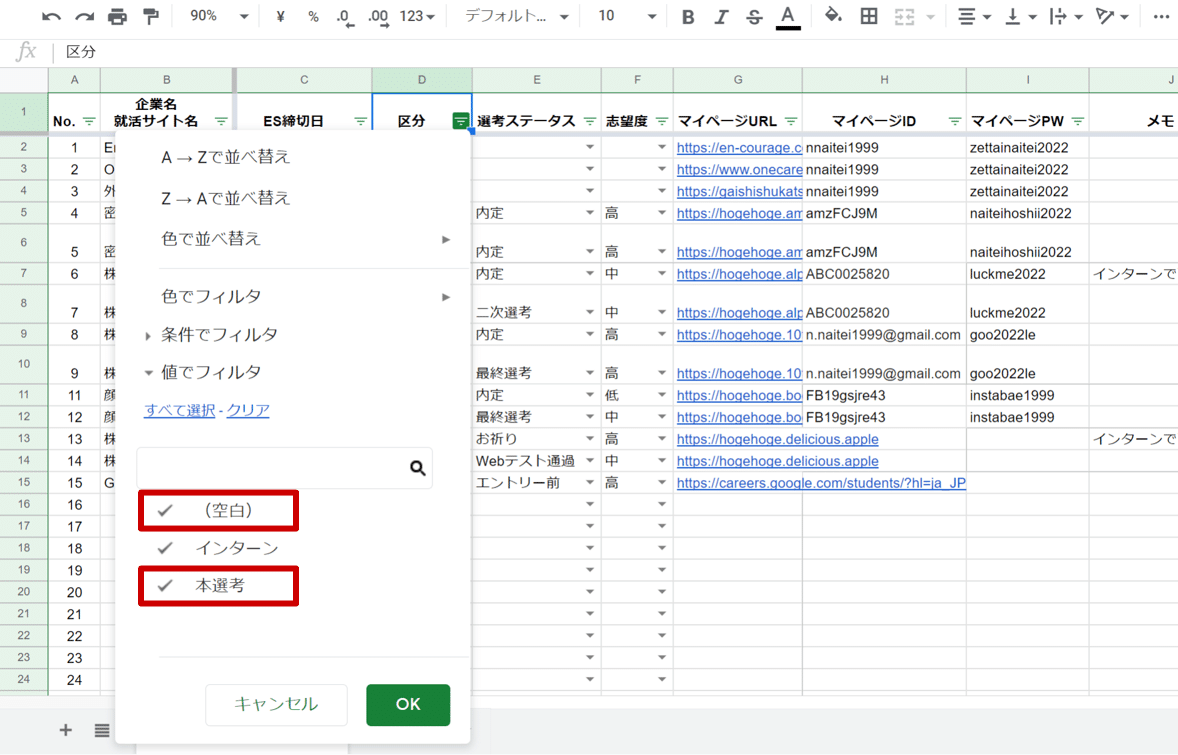Format as currency with yen icon

[280, 17]
